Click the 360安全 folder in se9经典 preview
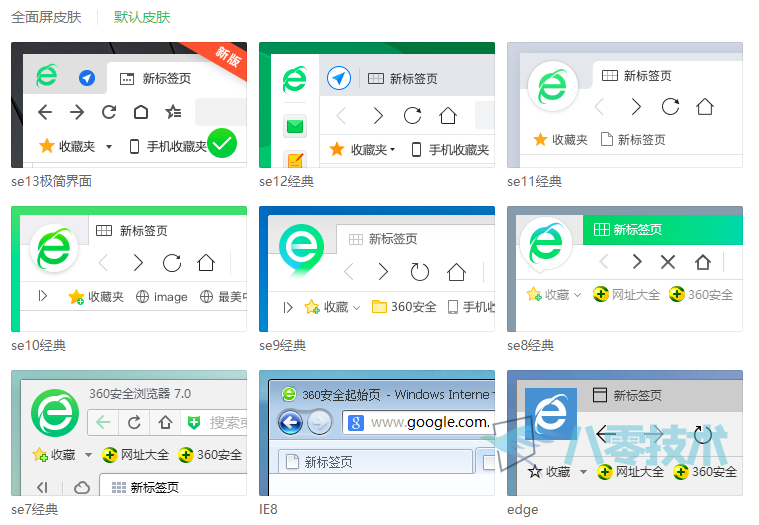 (404, 307)
